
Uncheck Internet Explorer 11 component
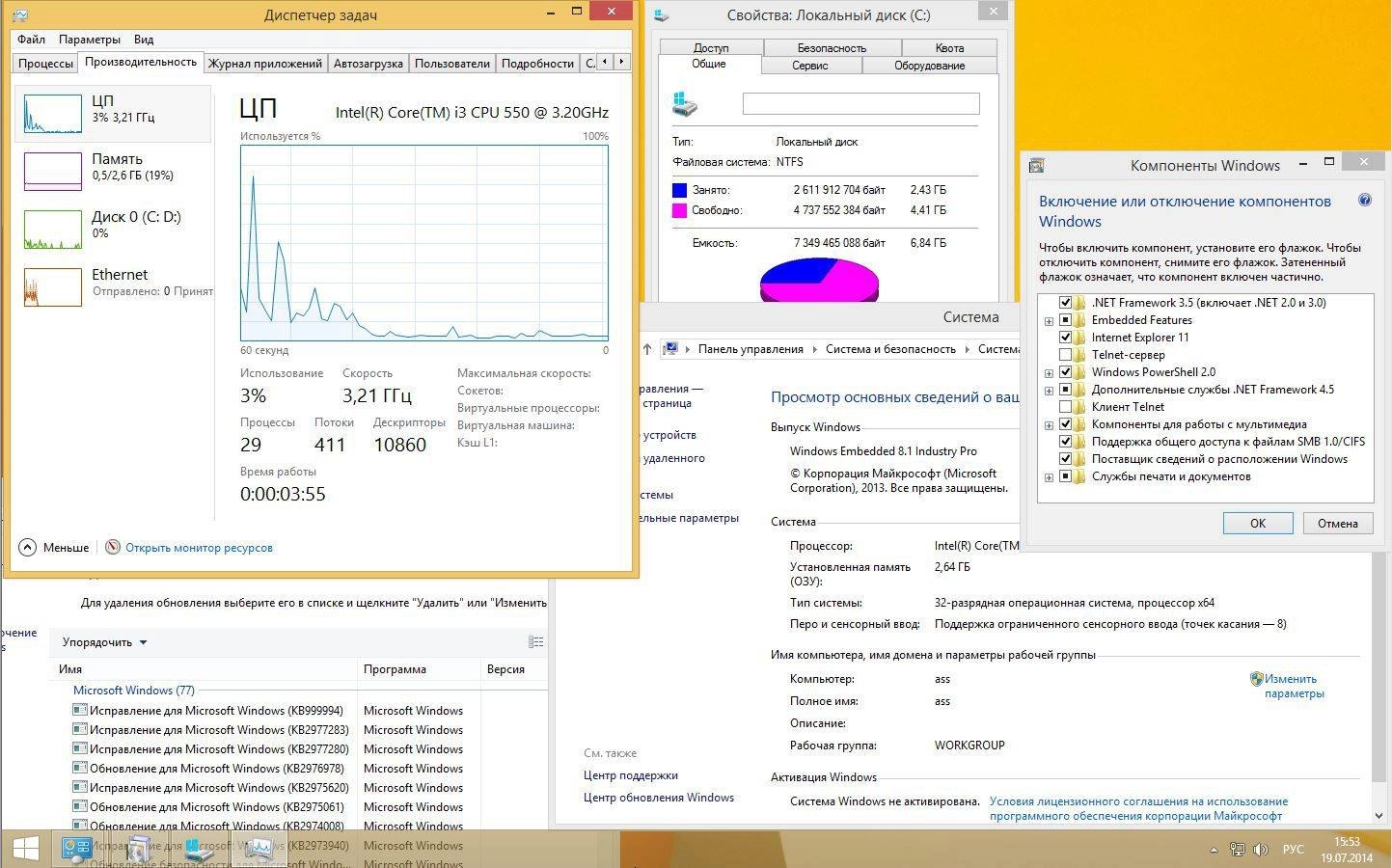pos(1066,338)
